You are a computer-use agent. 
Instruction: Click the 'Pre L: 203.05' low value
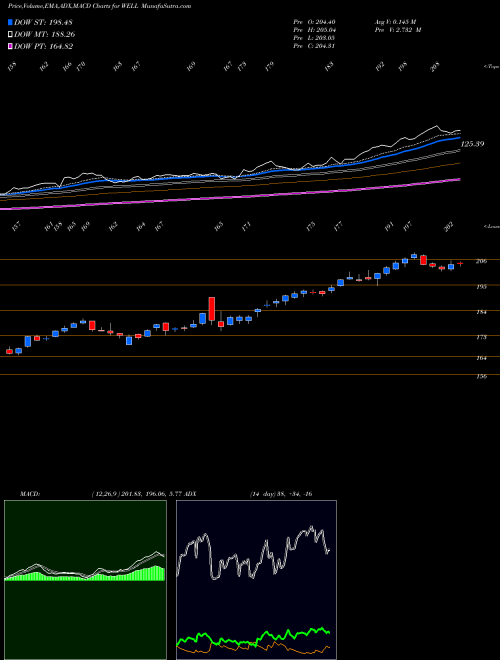(x=314, y=38)
